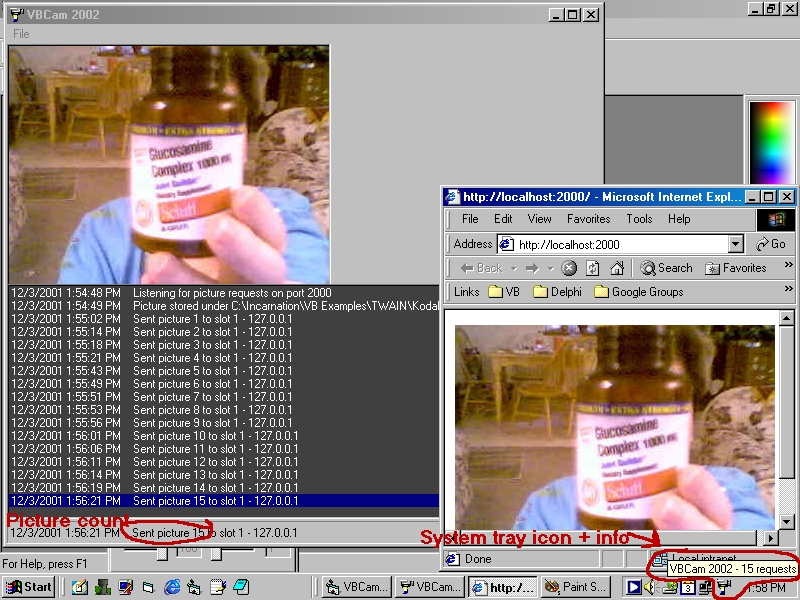Select the log row 'Listening for picture requests on port 2000'
800x600 pixels.
224,293
